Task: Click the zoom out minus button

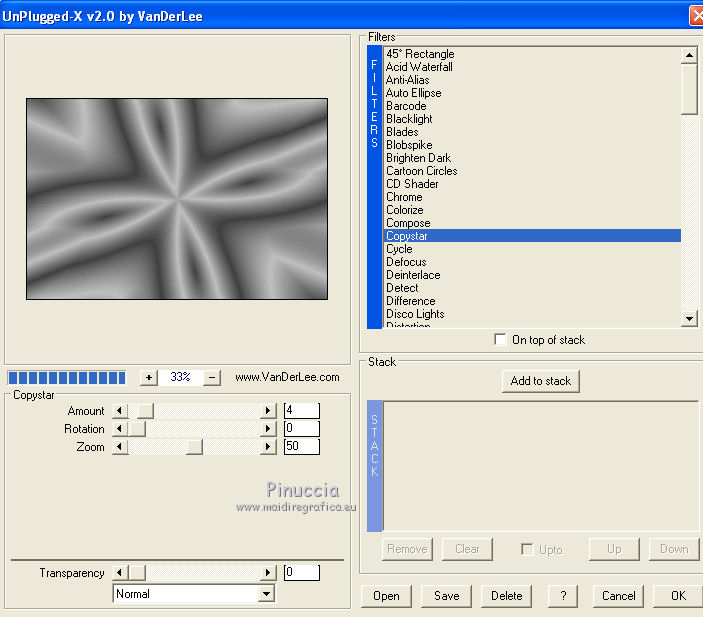Action: tap(211, 378)
